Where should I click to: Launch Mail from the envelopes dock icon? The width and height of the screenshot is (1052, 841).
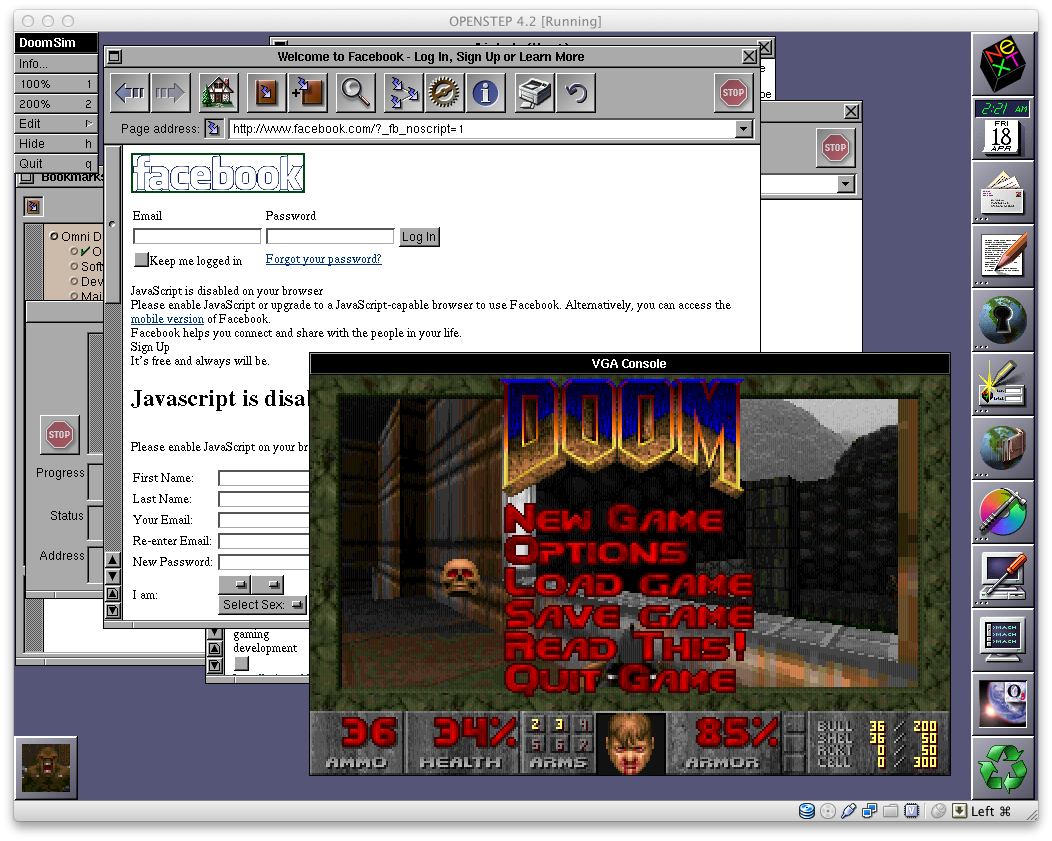click(x=1002, y=192)
